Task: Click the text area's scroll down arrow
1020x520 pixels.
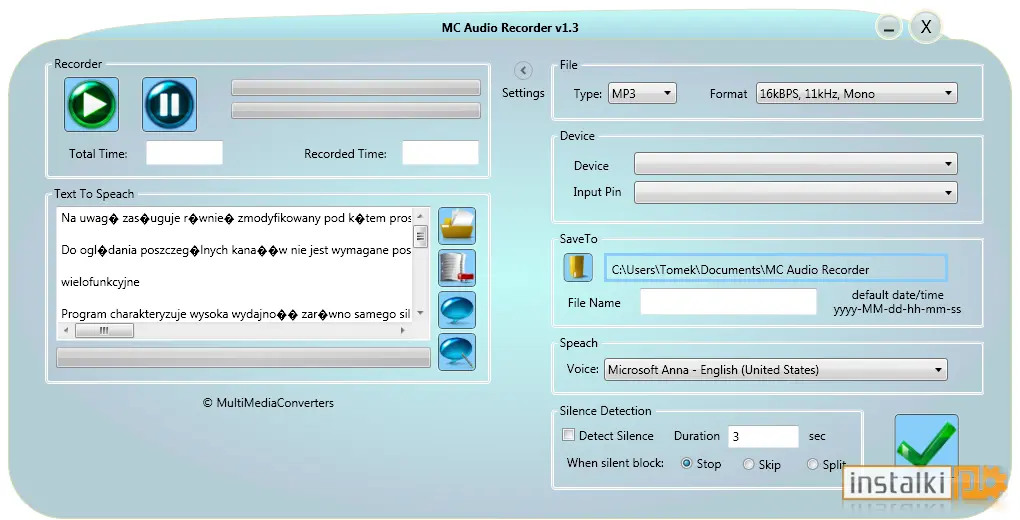Action: [420, 314]
